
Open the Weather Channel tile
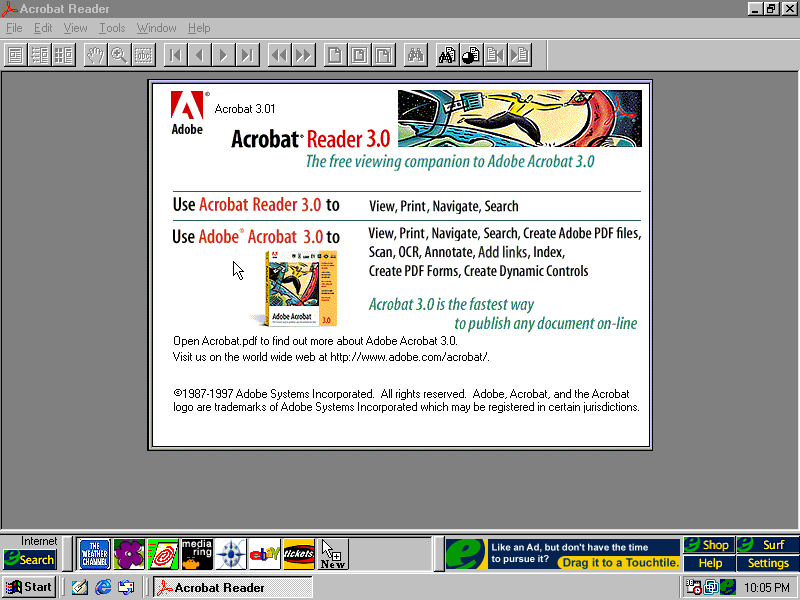[x=95, y=554]
